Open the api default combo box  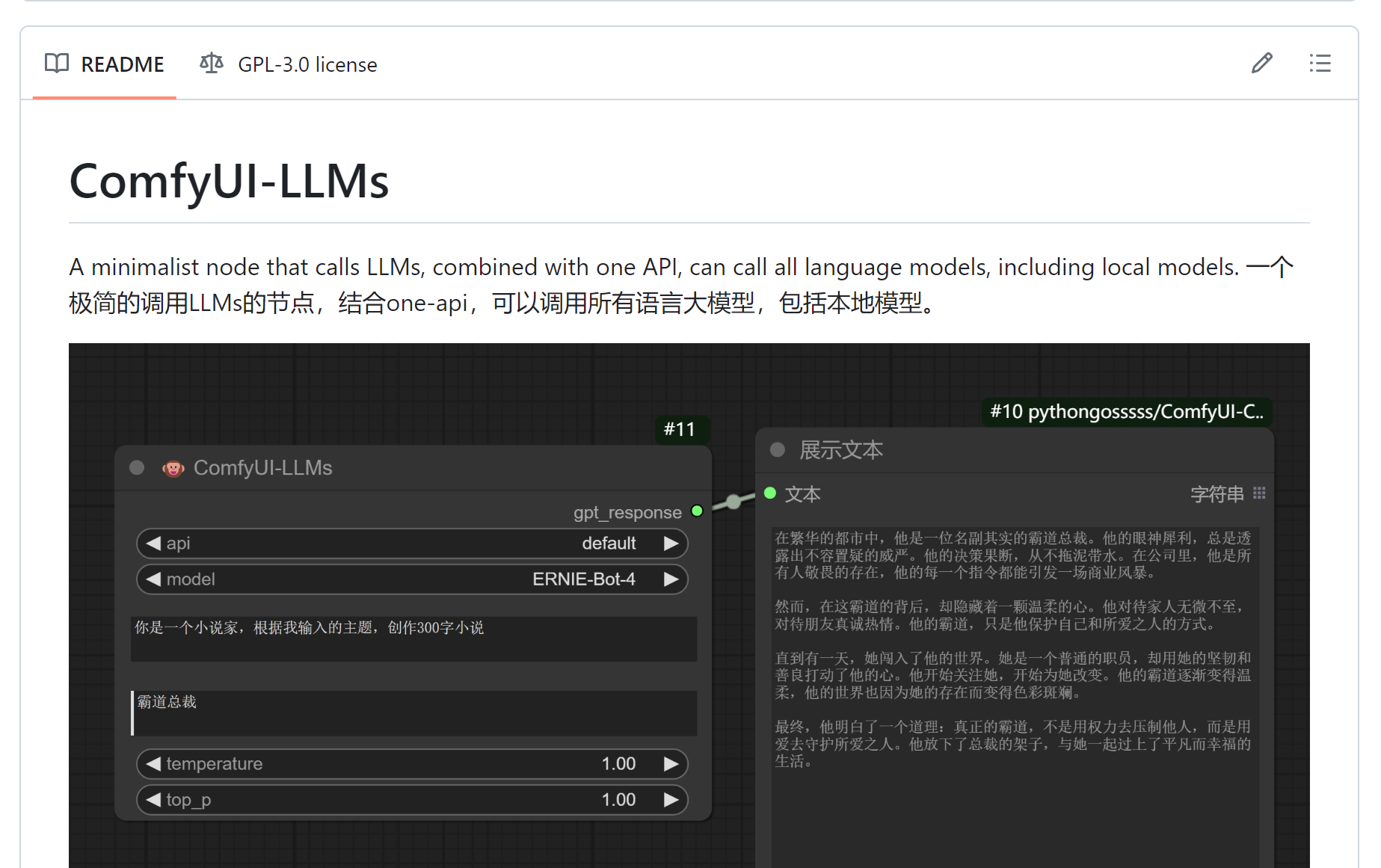pyautogui.click(x=412, y=544)
